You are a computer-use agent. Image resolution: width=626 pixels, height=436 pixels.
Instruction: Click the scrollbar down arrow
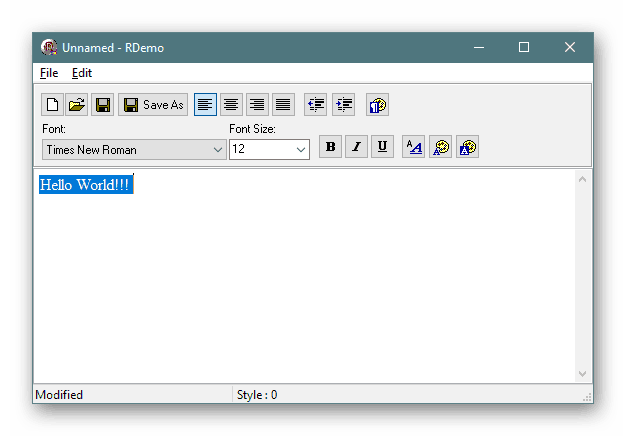(582, 374)
